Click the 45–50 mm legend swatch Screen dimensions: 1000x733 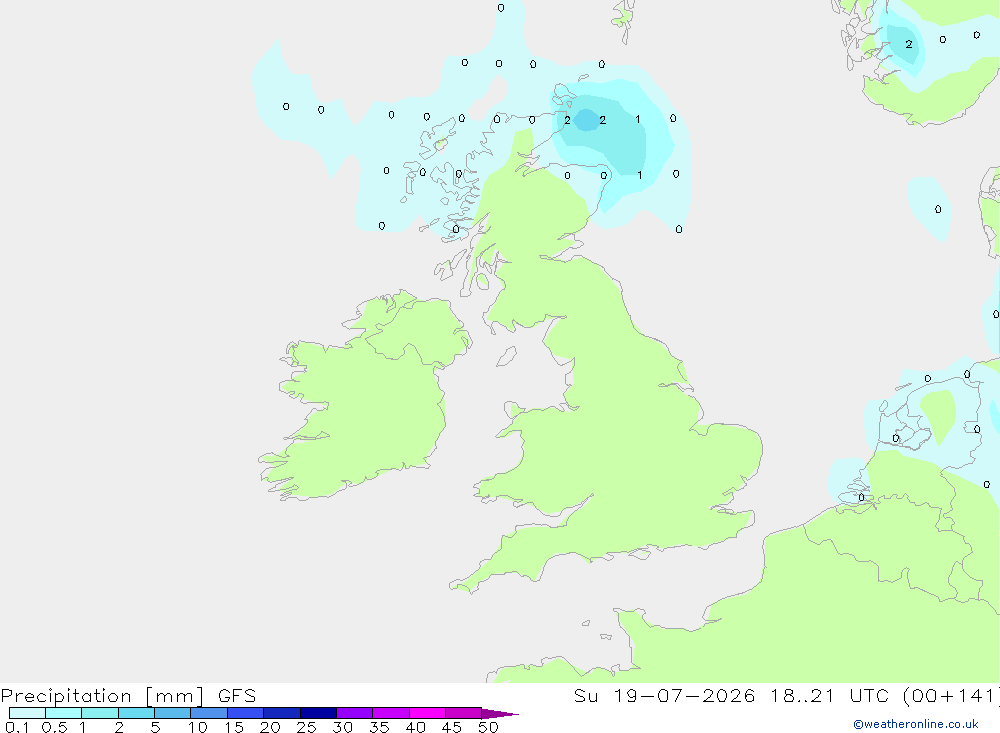(464, 713)
